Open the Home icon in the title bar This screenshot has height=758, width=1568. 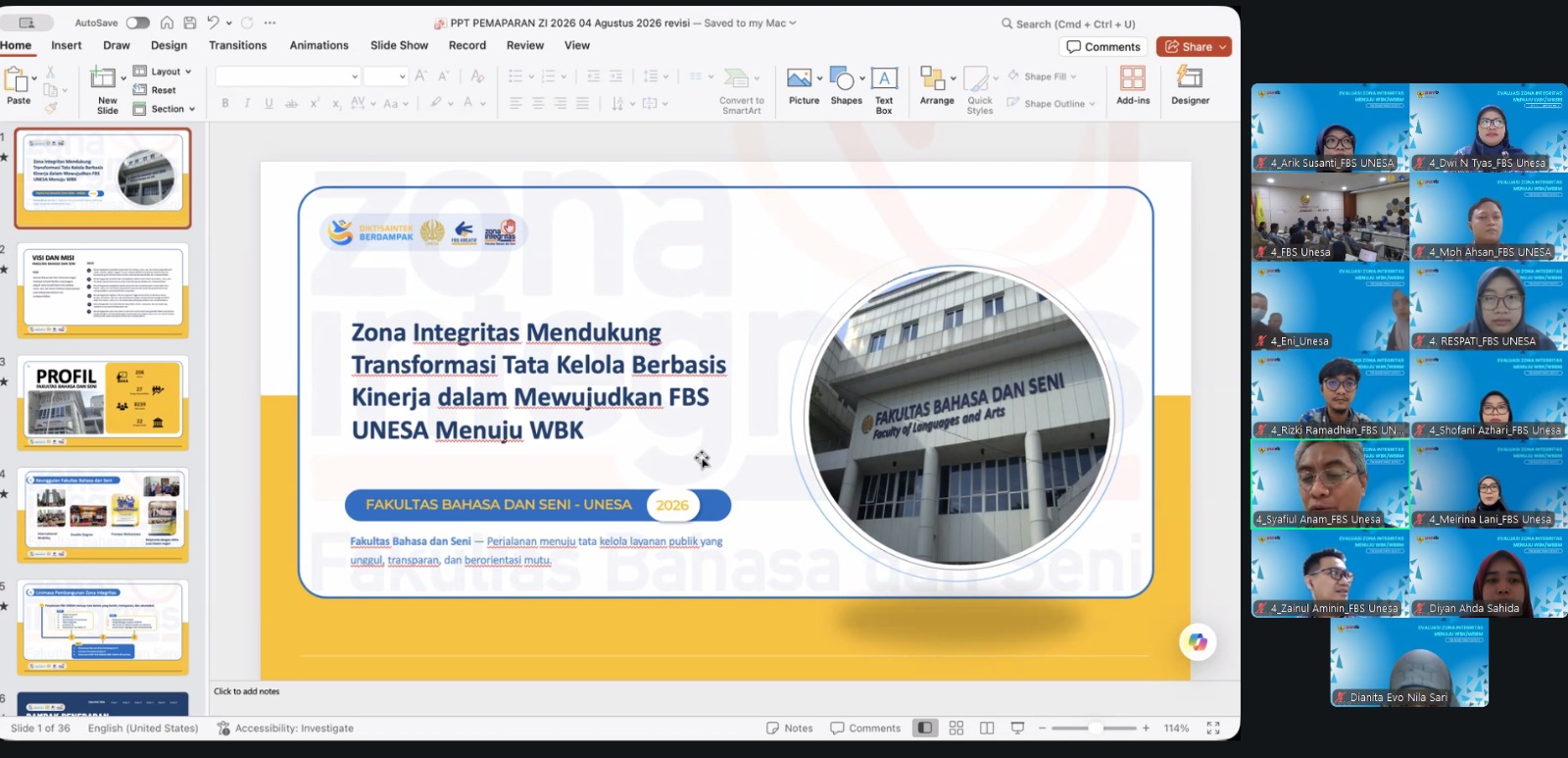[167, 23]
